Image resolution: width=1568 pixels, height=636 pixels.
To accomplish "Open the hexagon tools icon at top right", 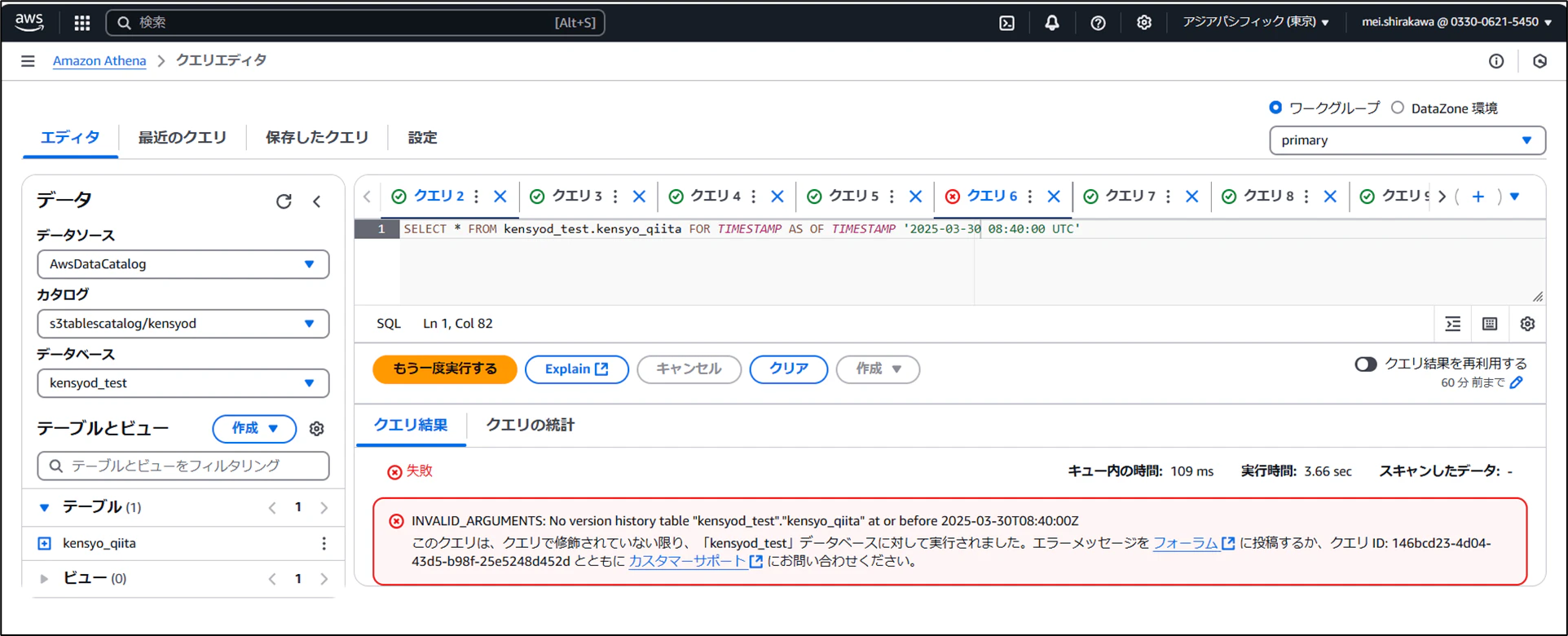I will coord(1539,61).
